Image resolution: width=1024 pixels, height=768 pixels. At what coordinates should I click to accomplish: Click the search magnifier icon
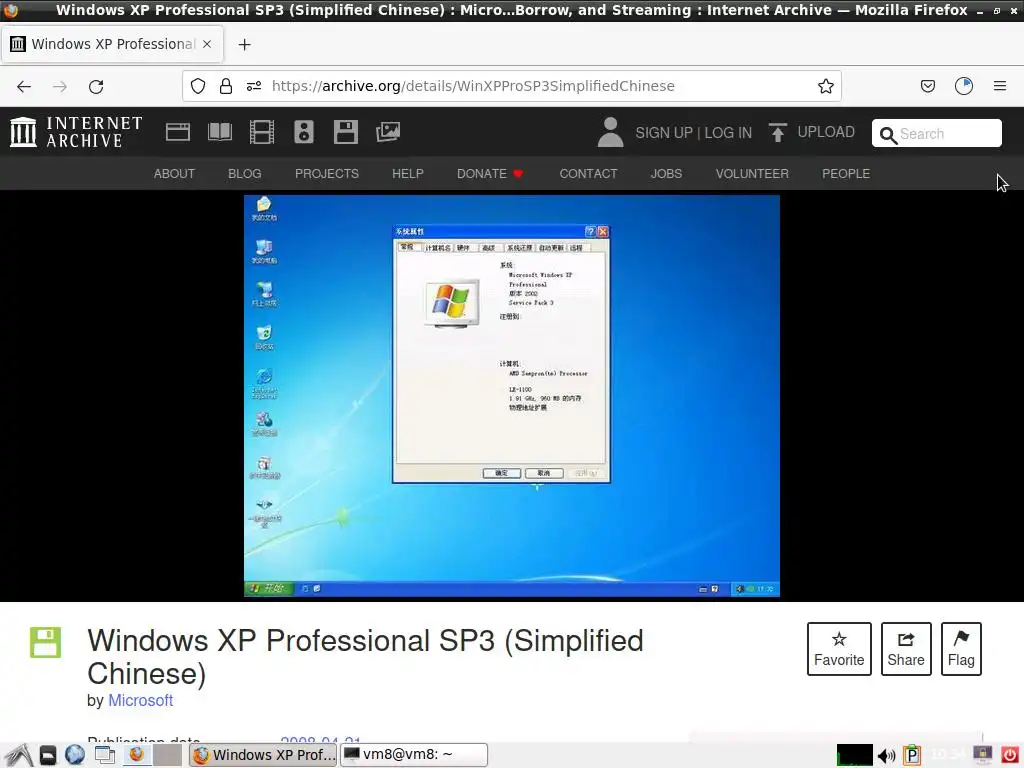[x=888, y=135]
